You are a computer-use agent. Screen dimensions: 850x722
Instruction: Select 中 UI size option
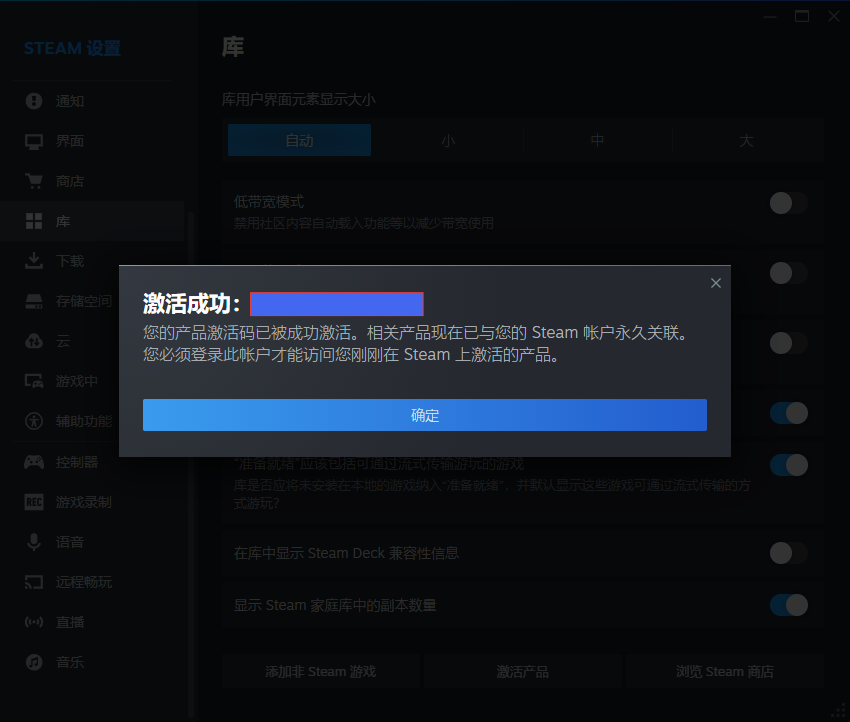pyautogui.click(x=597, y=140)
